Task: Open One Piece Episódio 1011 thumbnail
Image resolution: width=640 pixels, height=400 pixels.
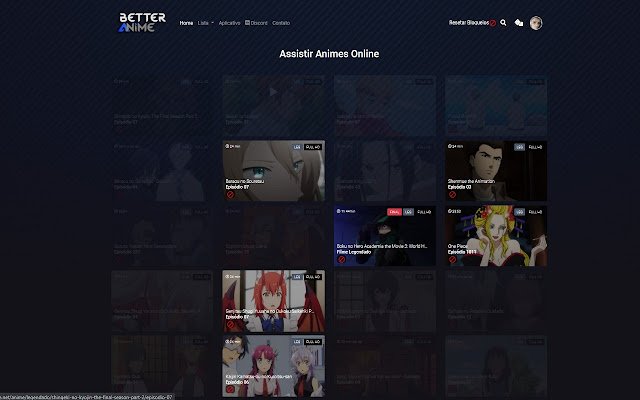Action: (496, 236)
